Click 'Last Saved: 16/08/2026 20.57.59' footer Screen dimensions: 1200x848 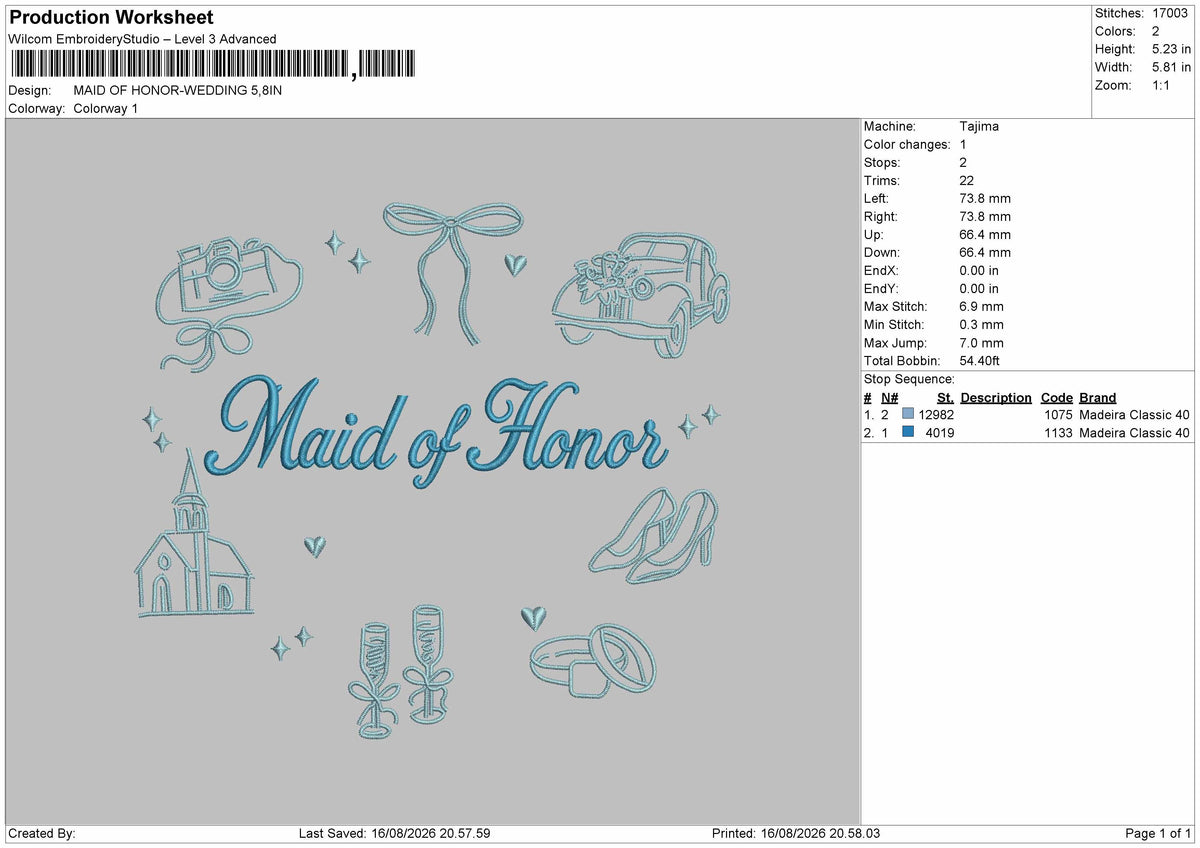(394, 833)
